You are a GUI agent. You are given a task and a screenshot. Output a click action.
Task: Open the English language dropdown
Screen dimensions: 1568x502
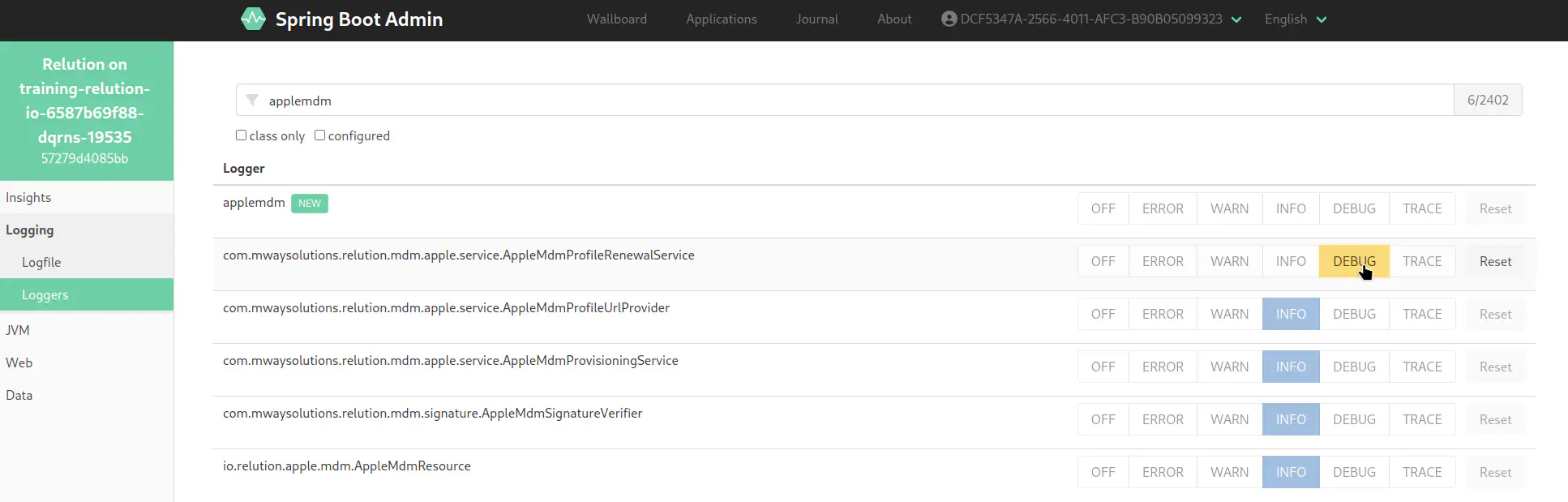click(1295, 19)
